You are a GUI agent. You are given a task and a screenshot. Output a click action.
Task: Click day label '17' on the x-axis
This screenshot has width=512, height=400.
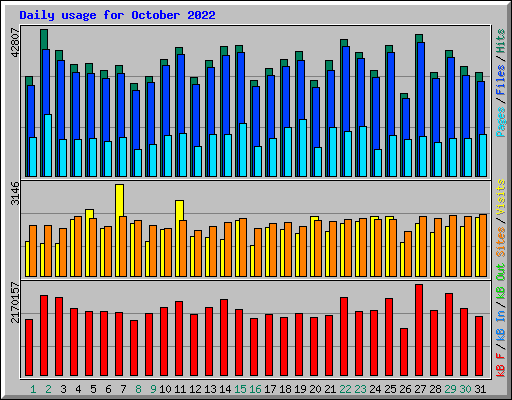point(270,389)
